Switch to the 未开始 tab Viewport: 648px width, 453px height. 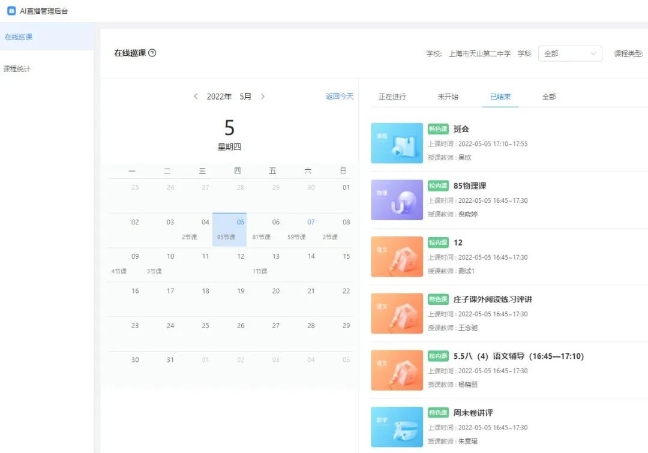(447, 97)
